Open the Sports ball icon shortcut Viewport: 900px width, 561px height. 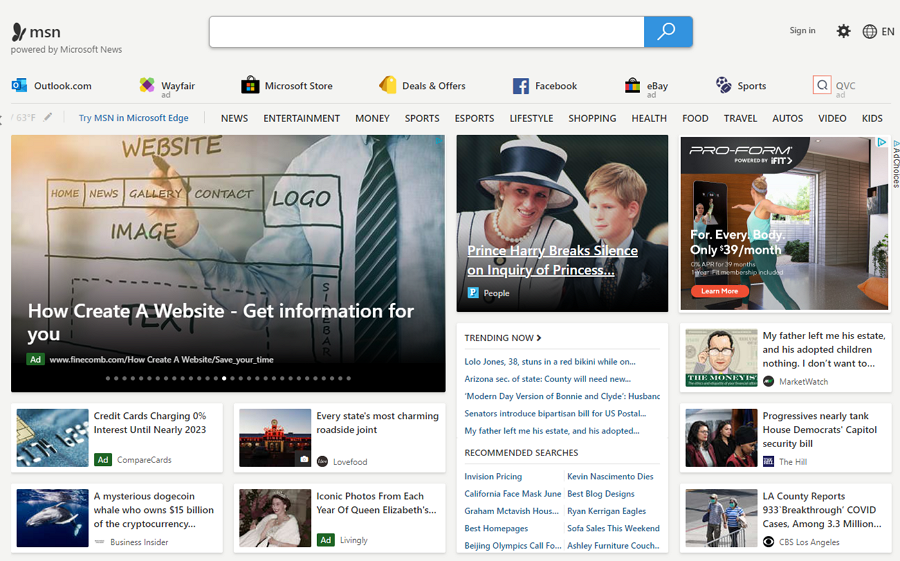(723, 85)
